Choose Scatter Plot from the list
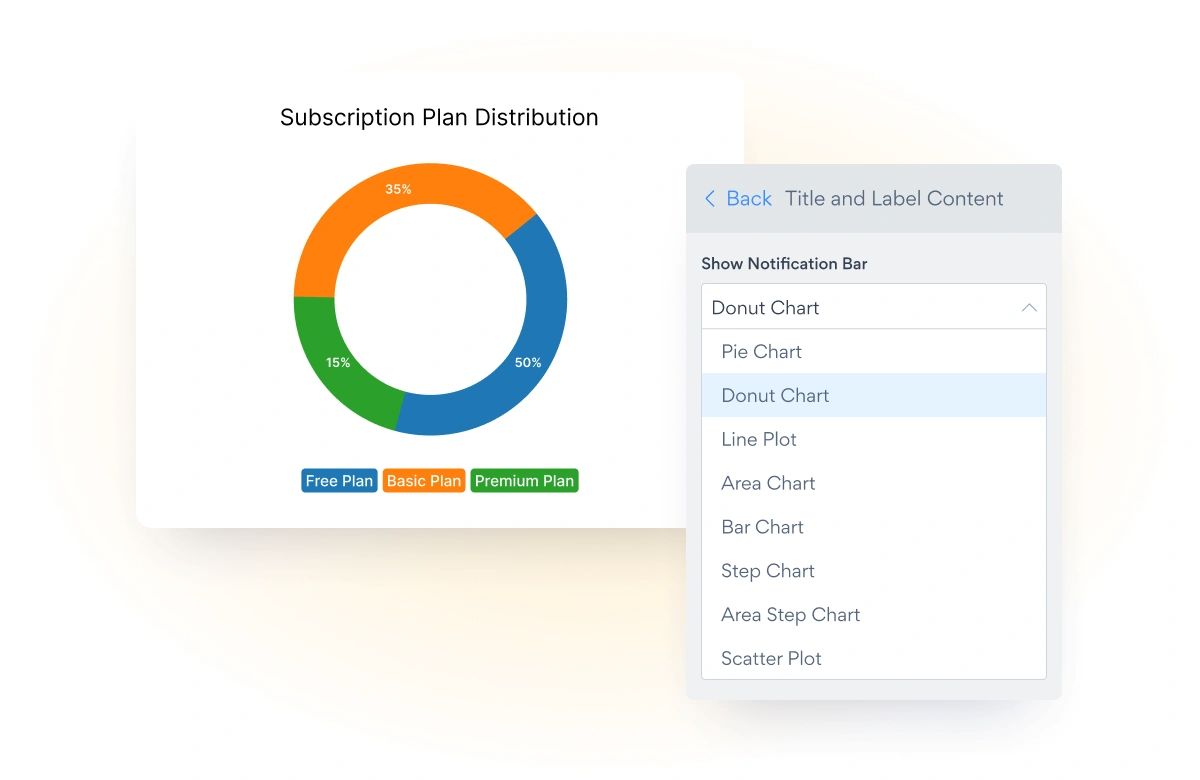Screen dimensions: 1200x780 pyautogui.click(x=771, y=659)
